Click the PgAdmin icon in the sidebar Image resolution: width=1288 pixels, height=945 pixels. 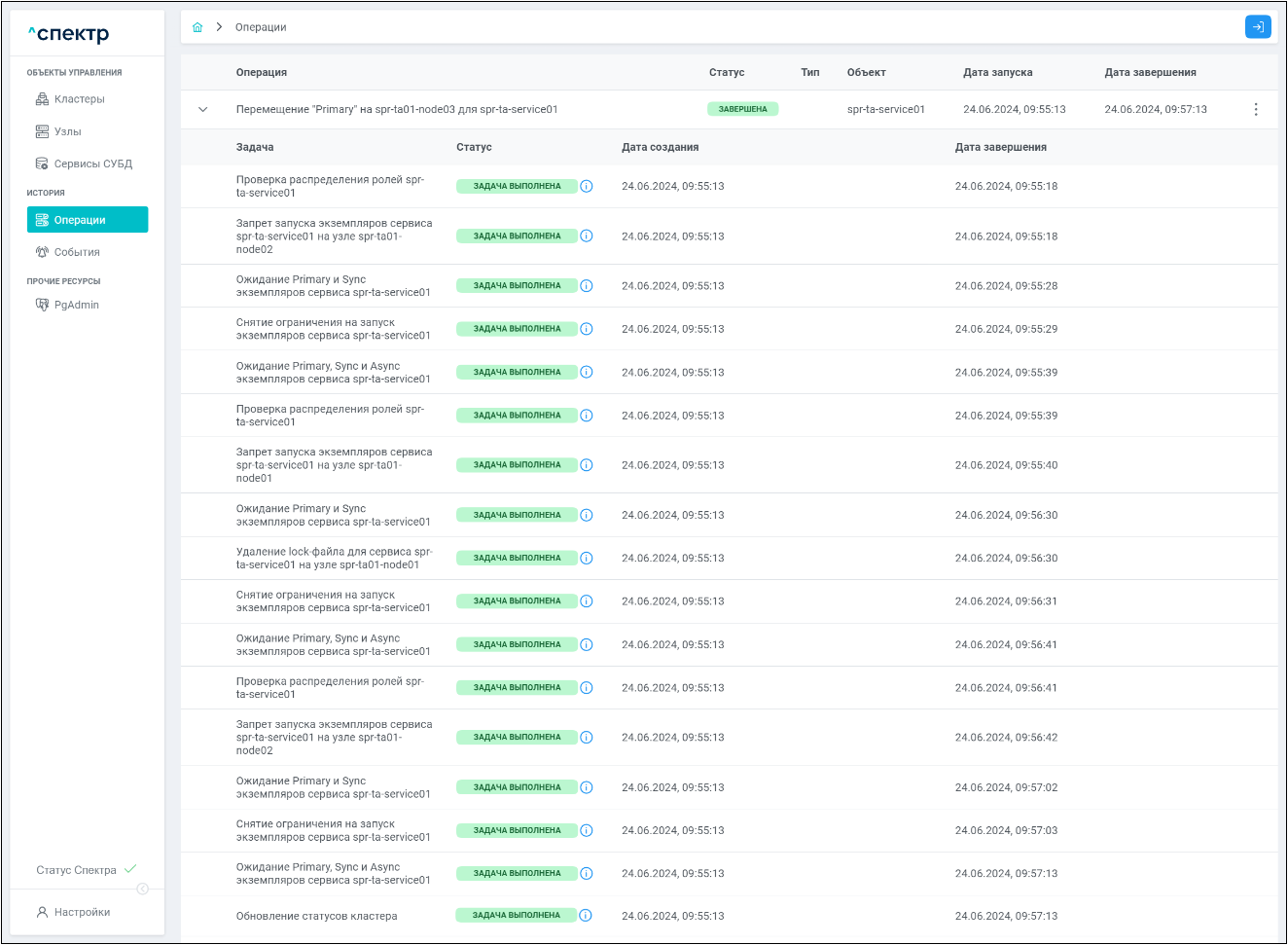[42, 305]
